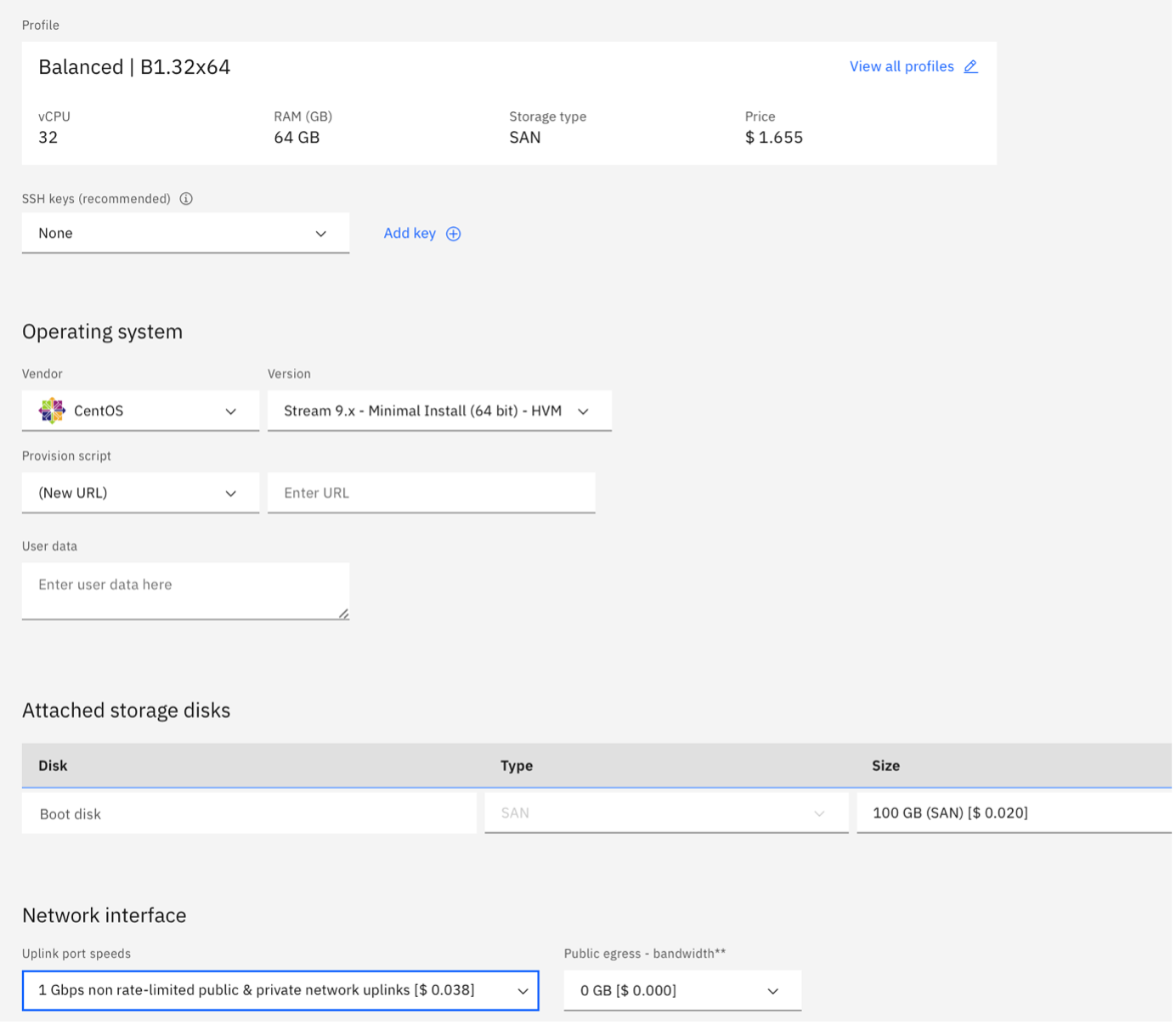Click into the User data text area
The height and width of the screenshot is (1025, 1176).
(x=185, y=590)
